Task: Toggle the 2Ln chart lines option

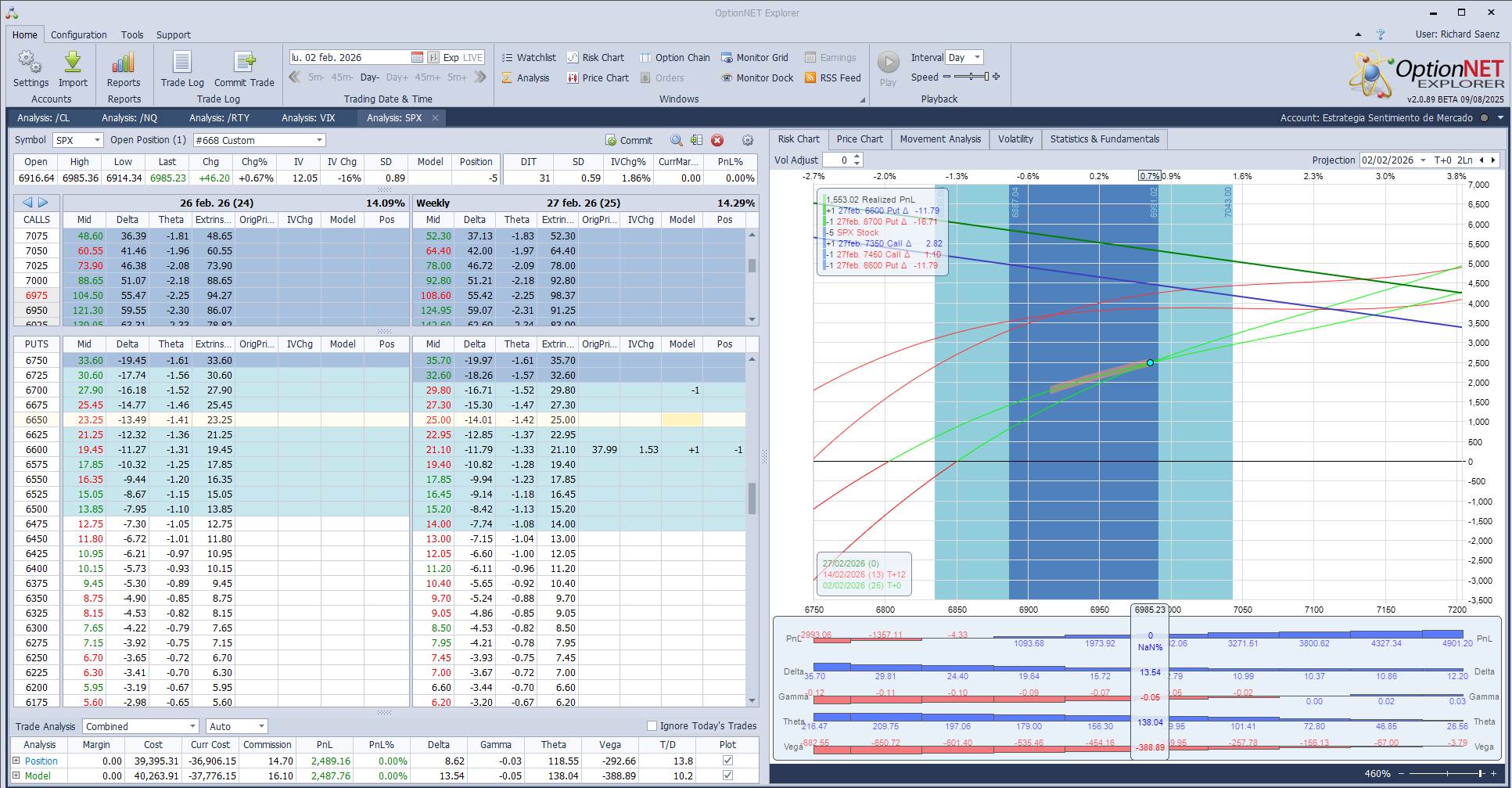Action: click(1465, 160)
